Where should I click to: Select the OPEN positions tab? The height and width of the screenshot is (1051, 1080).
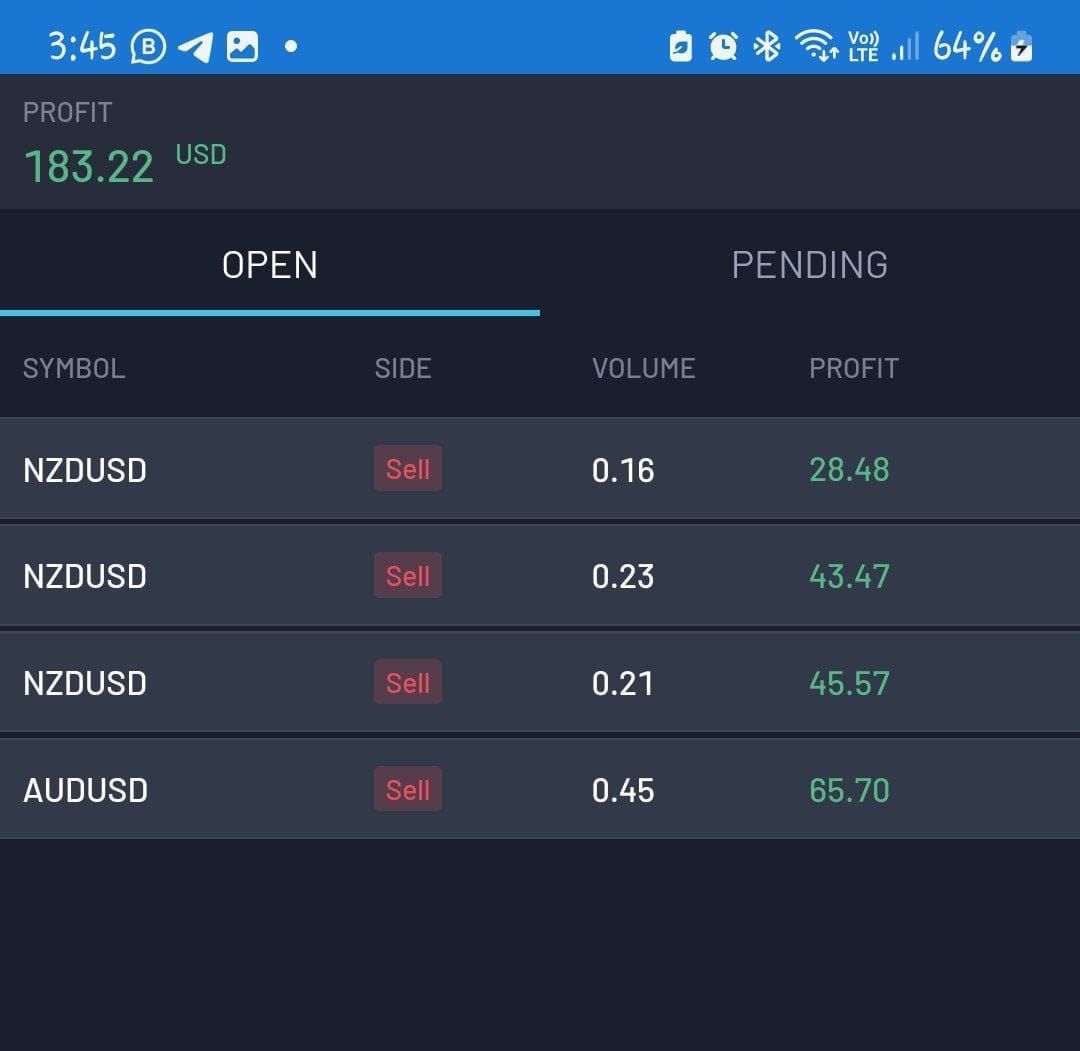tap(270, 265)
